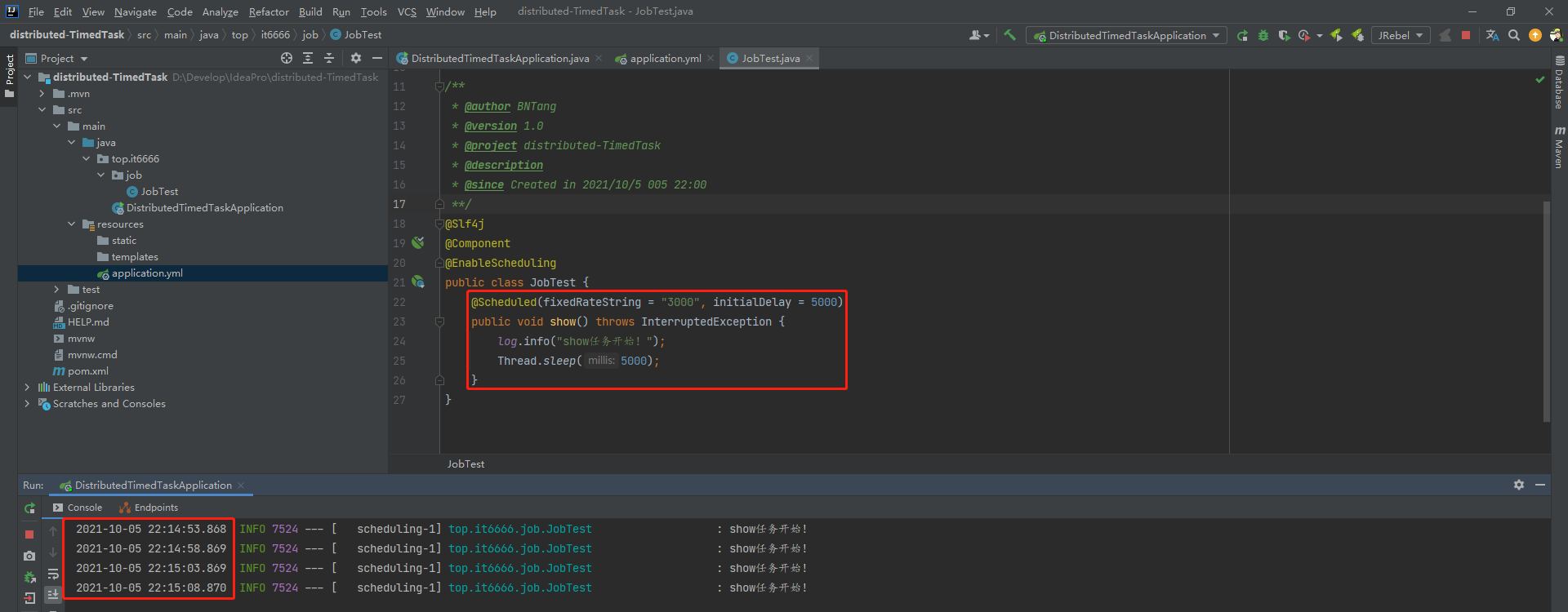Start debugging with the green bug icon
The image size is (1568, 612).
pyautogui.click(x=1263, y=35)
